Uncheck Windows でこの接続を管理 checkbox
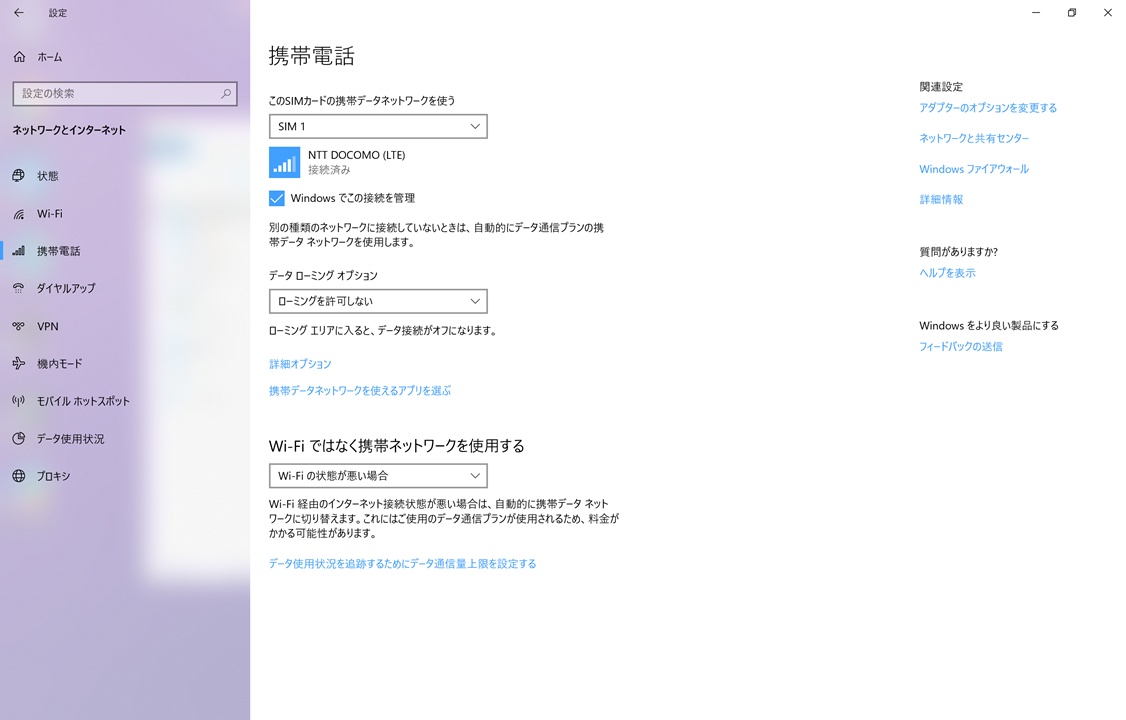This screenshot has width=1126, height=720. [276, 198]
